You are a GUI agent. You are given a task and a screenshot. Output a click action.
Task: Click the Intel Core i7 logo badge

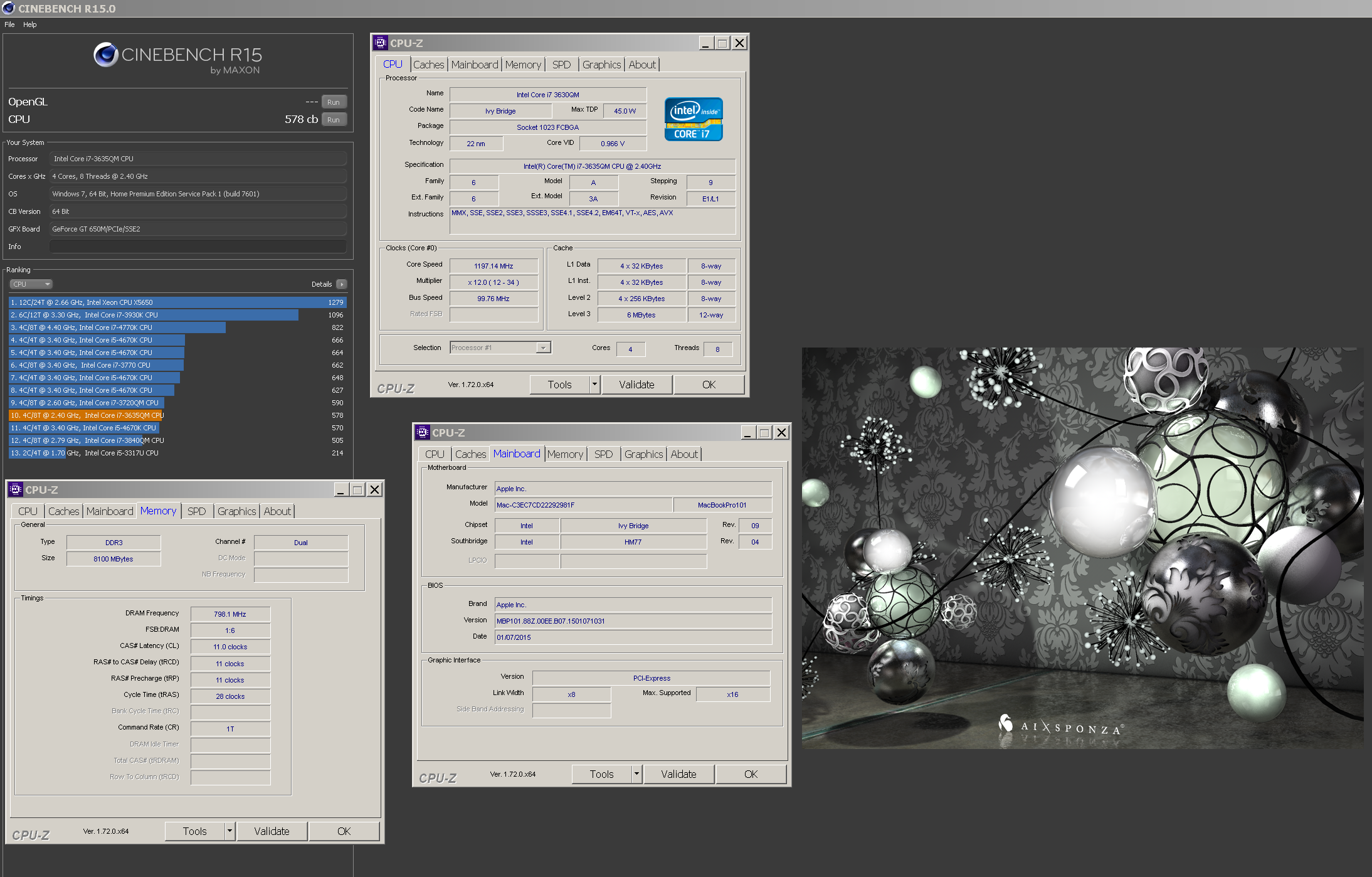tap(693, 119)
